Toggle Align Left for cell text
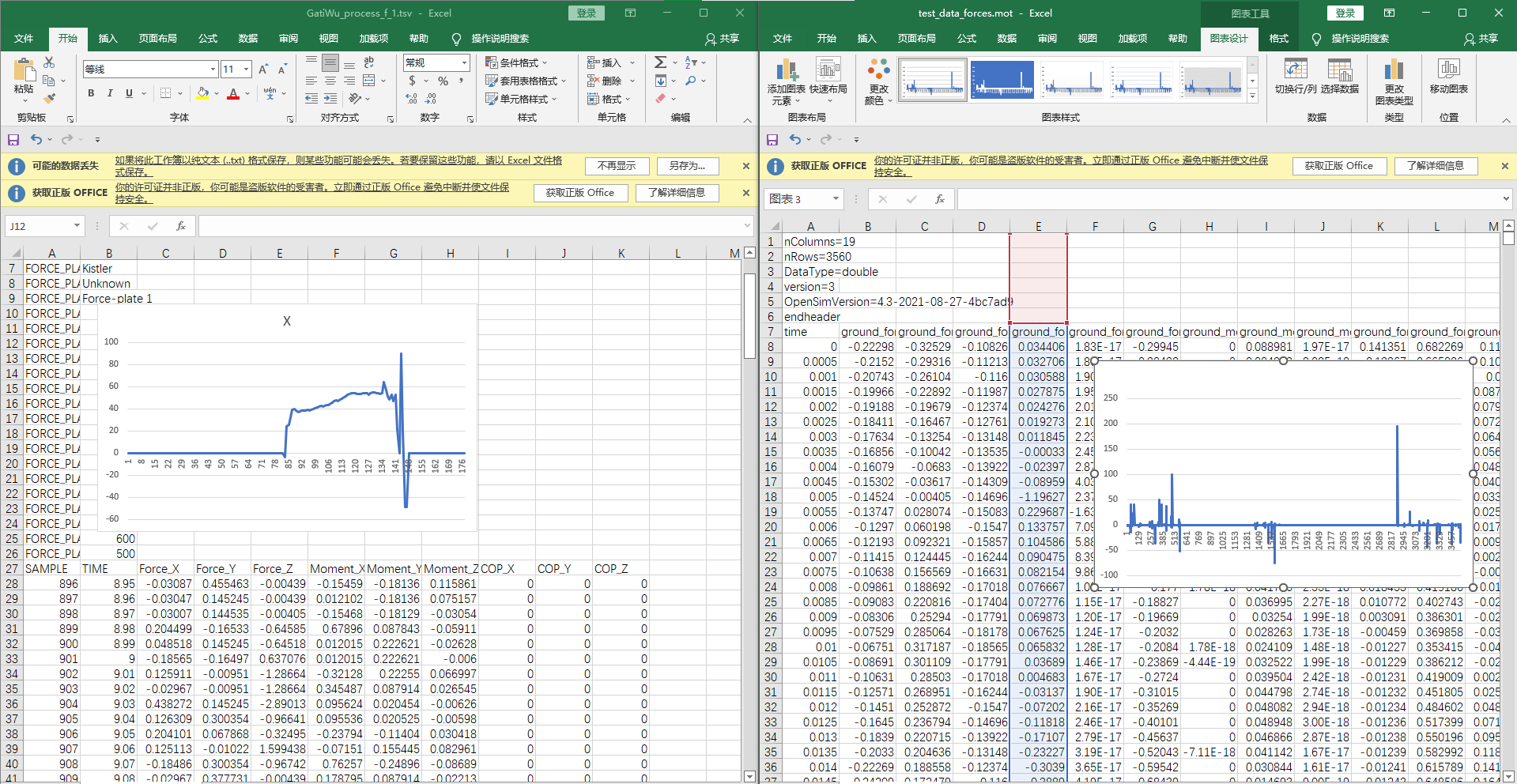This screenshot has height=784, width=1517. click(311, 81)
